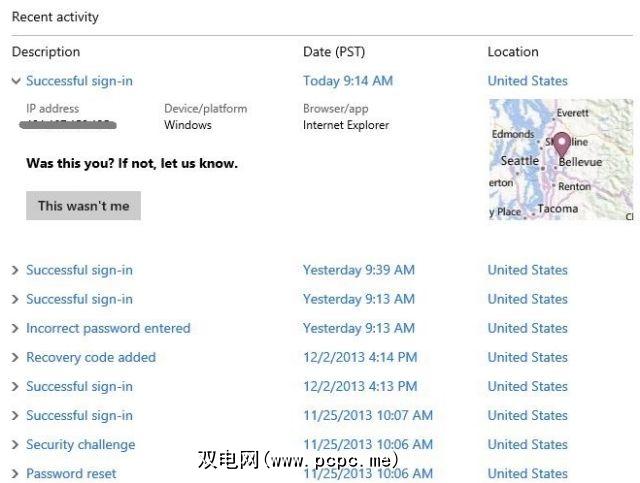Collapse the Today 9:14 AM sign-in chevron
This screenshot has height=483, width=640.
point(16,81)
